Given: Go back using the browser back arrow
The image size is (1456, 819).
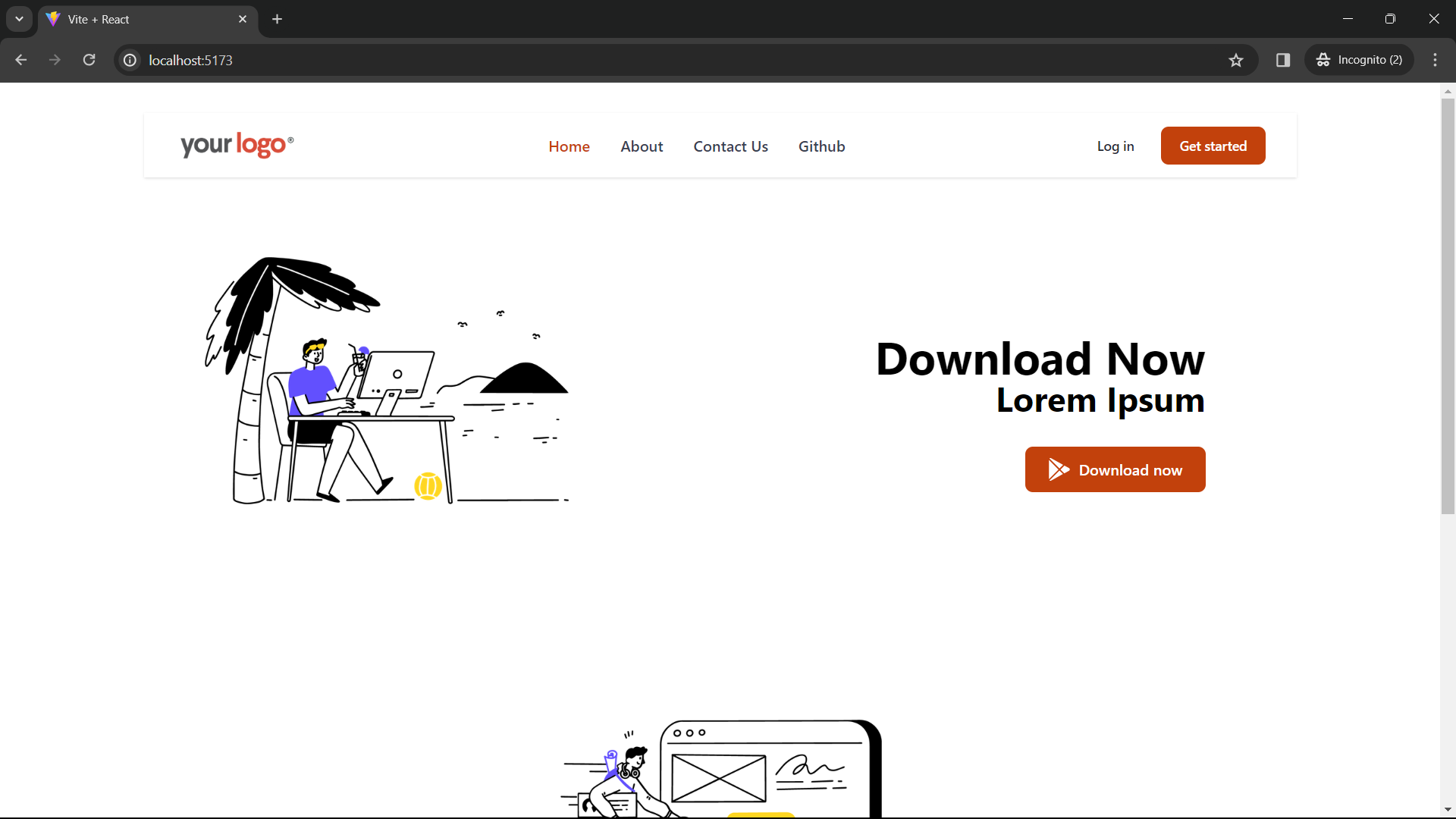Looking at the screenshot, I should click(x=20, y=60).
